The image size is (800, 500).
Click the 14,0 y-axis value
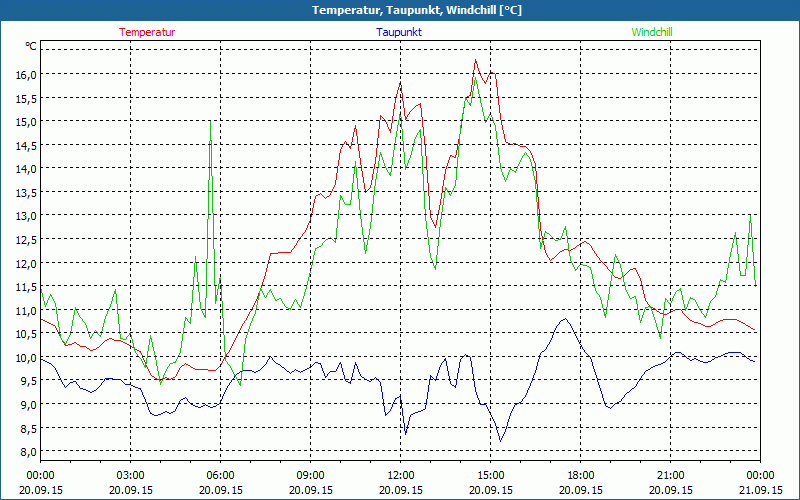click(27, 169)
